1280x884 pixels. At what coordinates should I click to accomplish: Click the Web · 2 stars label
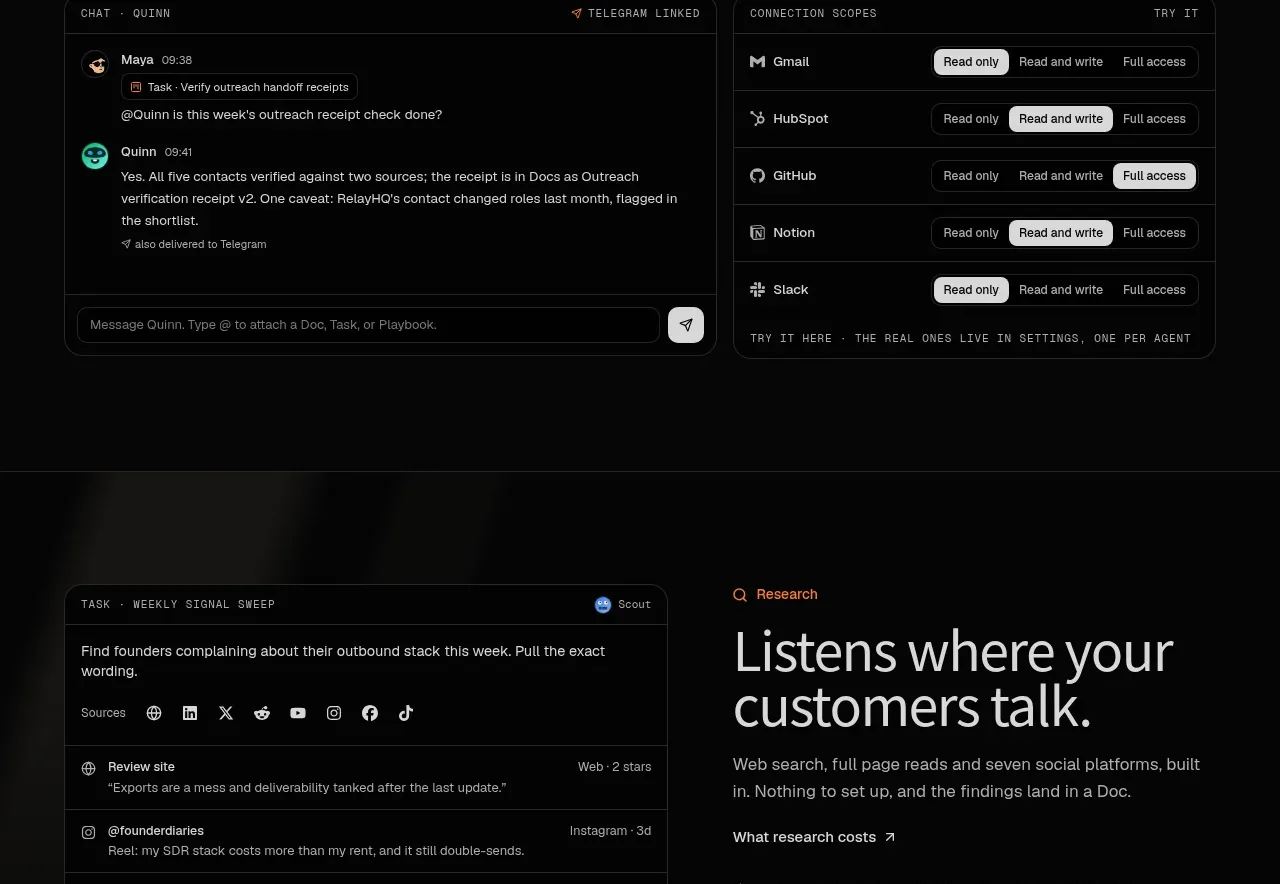point(614,767)
